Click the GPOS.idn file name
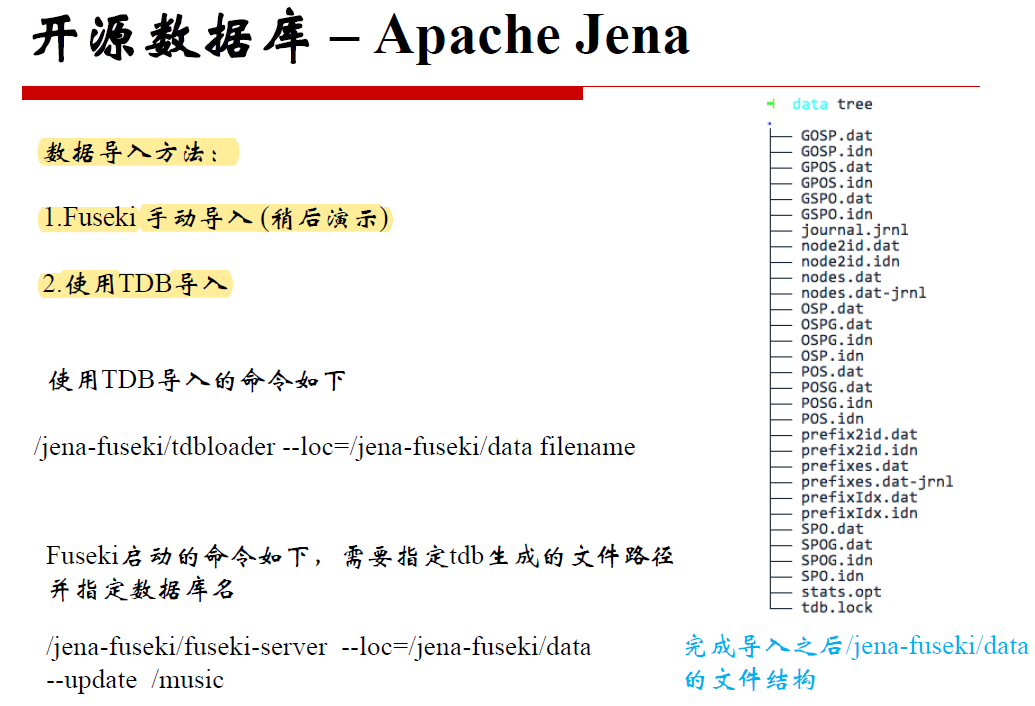This screenshot has height=706, width=1035. 837,183
